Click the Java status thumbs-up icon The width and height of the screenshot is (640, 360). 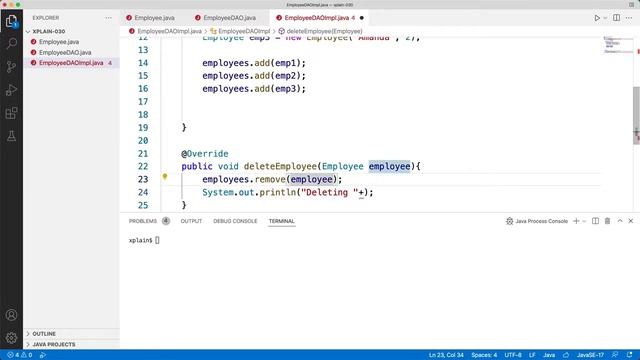(x=566, y=355)
